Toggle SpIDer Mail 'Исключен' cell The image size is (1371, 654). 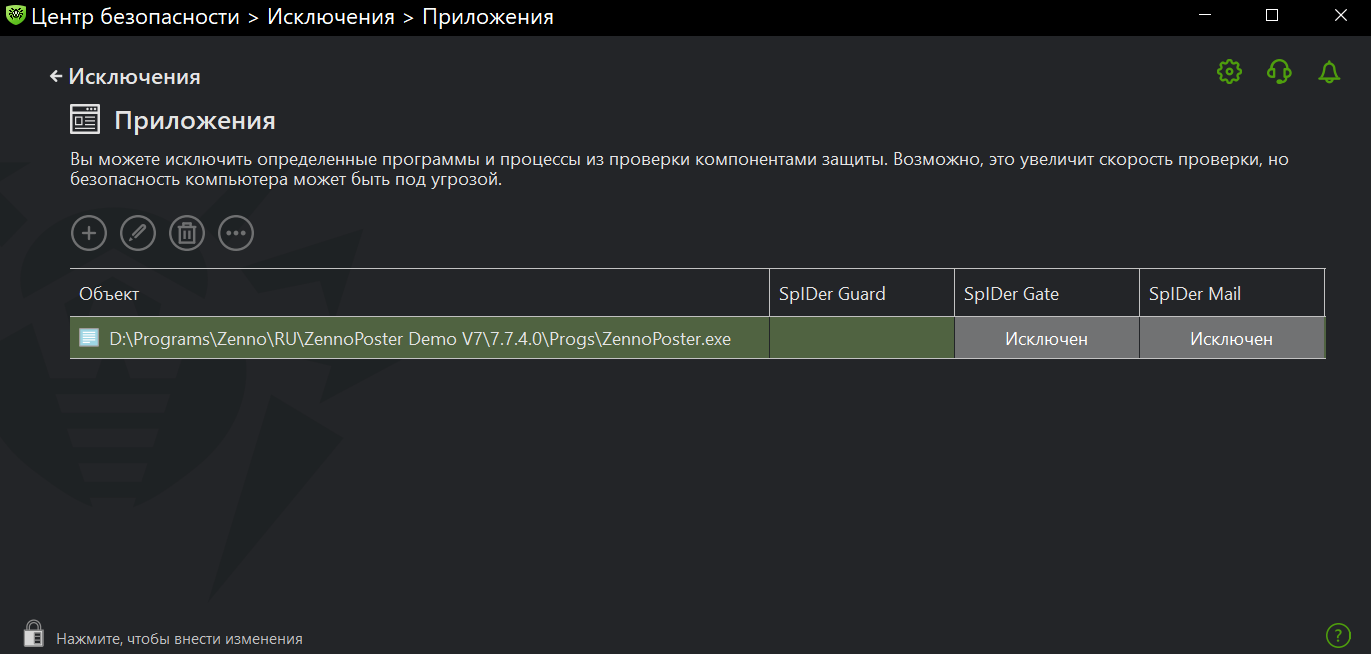pos(1231,339)
